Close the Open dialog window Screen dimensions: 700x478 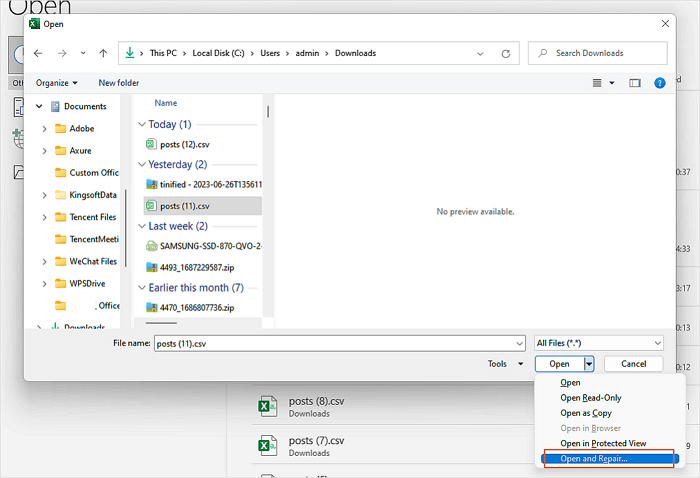[x=665, y=24]
